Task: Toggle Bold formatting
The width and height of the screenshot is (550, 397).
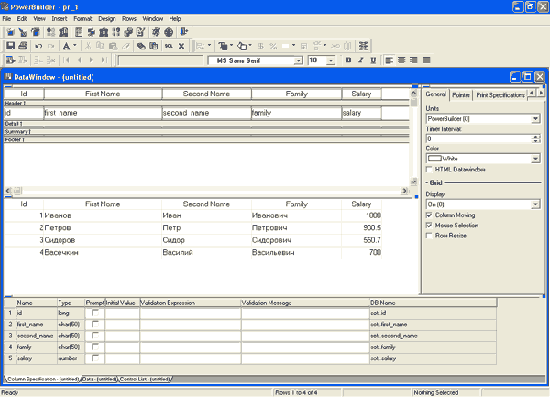Action: click(x=348, y=60)
